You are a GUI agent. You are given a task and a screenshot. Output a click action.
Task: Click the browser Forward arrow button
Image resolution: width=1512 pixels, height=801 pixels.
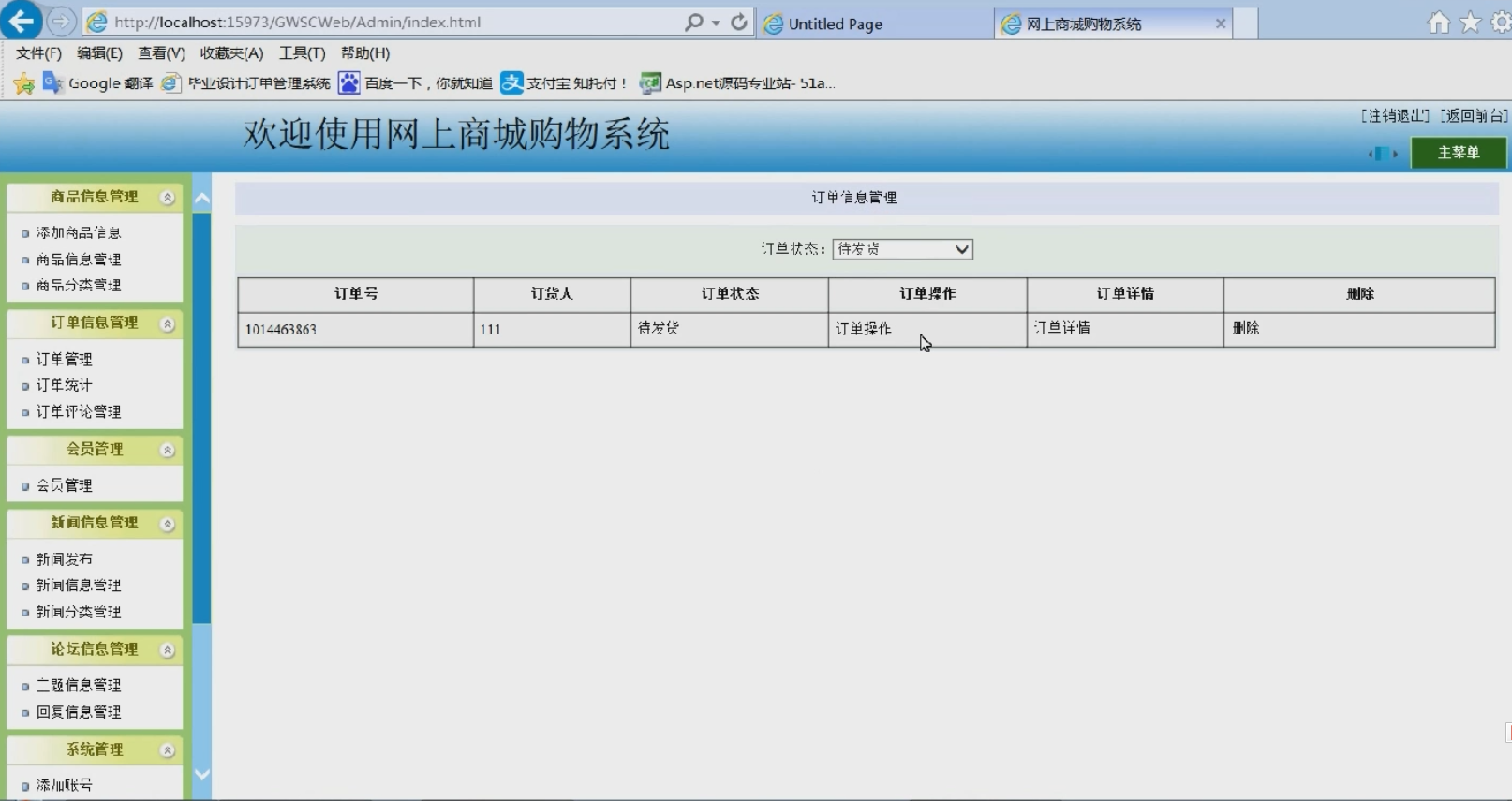coord(62,21)
